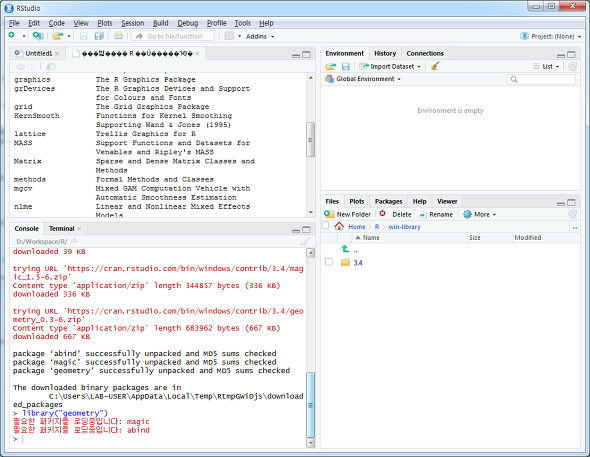Click the forward navigation arrow in source pane
The height and width of the screenshot is (457, 590).
[32, 67]
